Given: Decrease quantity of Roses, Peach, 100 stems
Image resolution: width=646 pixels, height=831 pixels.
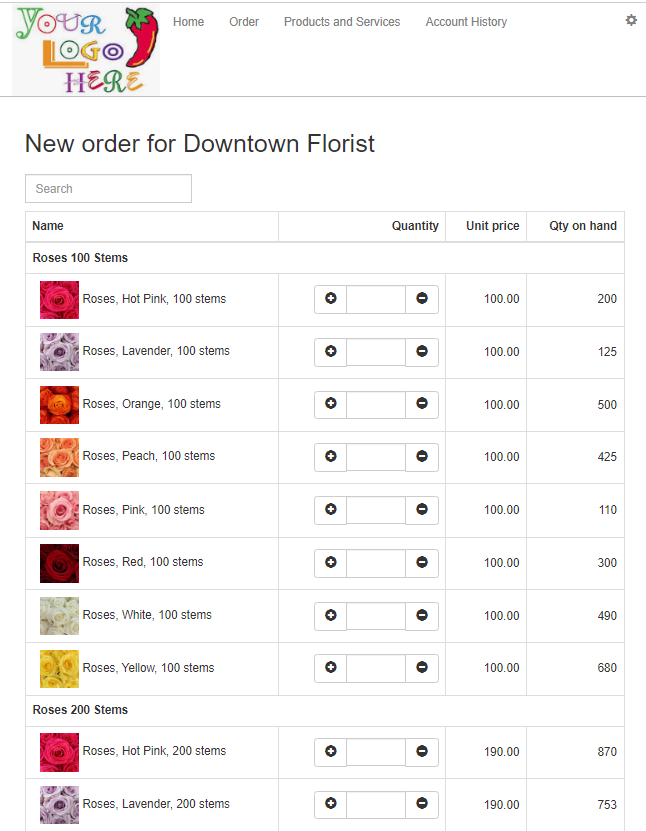Looking at the screenshot, I should [x=422, y=457].
